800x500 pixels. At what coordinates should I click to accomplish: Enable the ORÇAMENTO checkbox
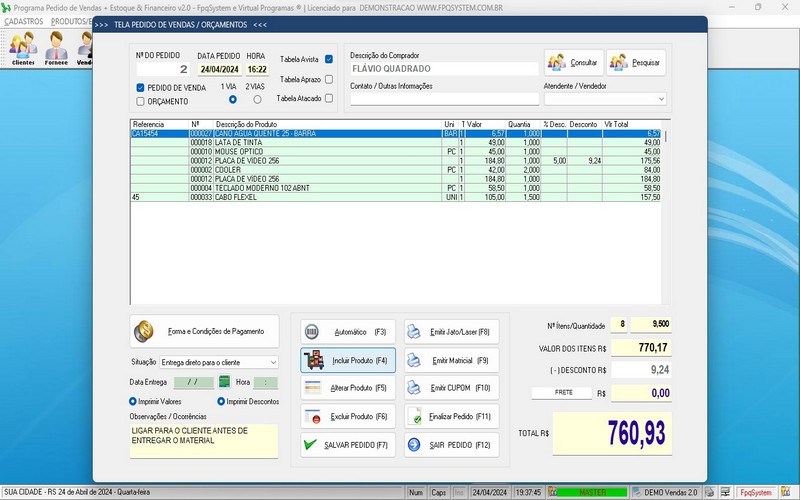coord(141,101)
